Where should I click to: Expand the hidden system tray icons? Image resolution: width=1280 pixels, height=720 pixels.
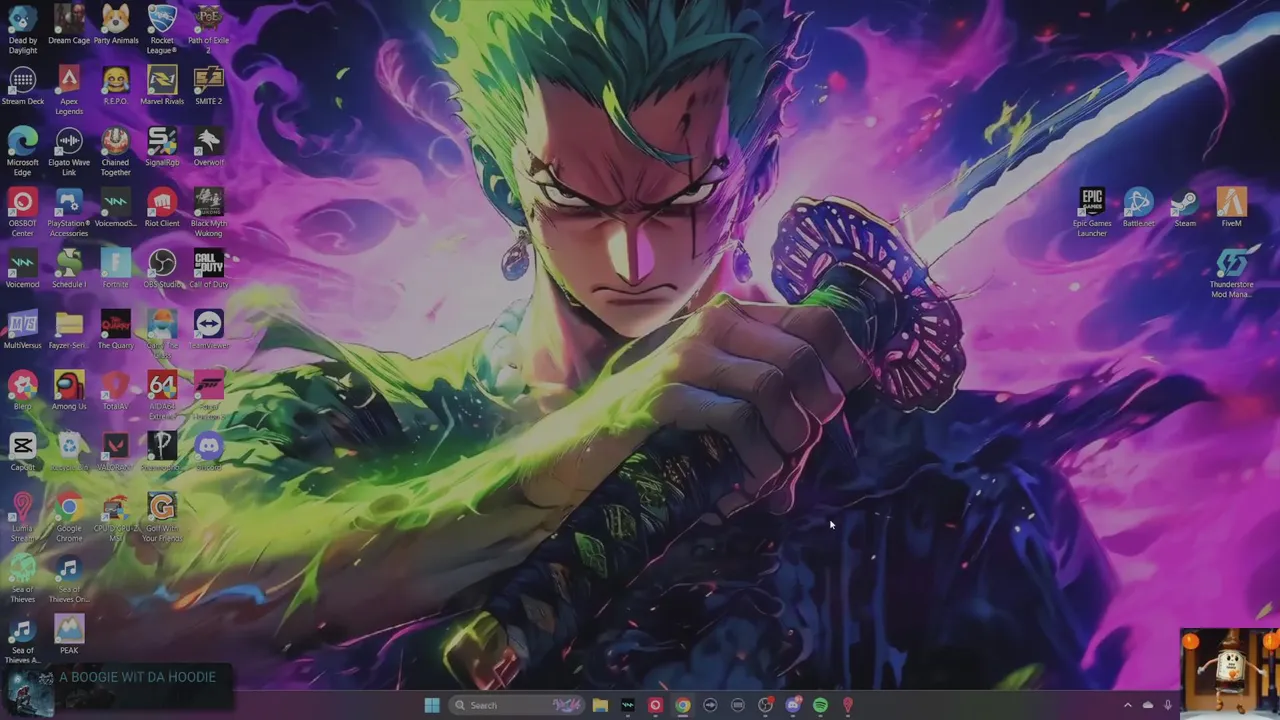tap(1127, 705)
